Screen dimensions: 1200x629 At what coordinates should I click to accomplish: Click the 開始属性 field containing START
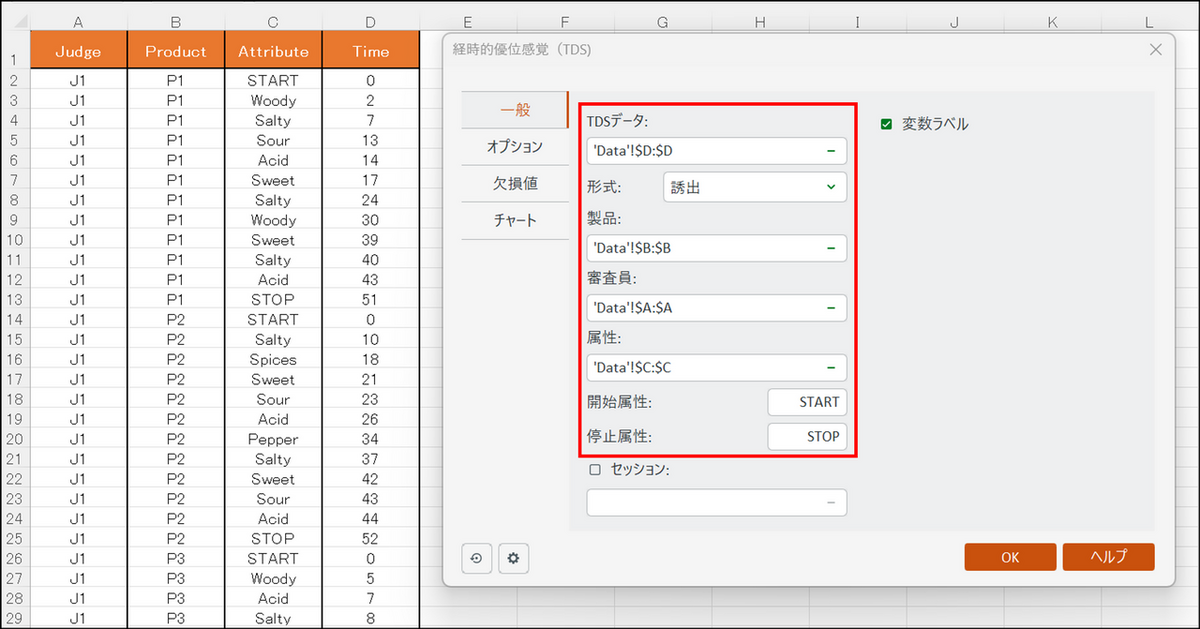807,402
